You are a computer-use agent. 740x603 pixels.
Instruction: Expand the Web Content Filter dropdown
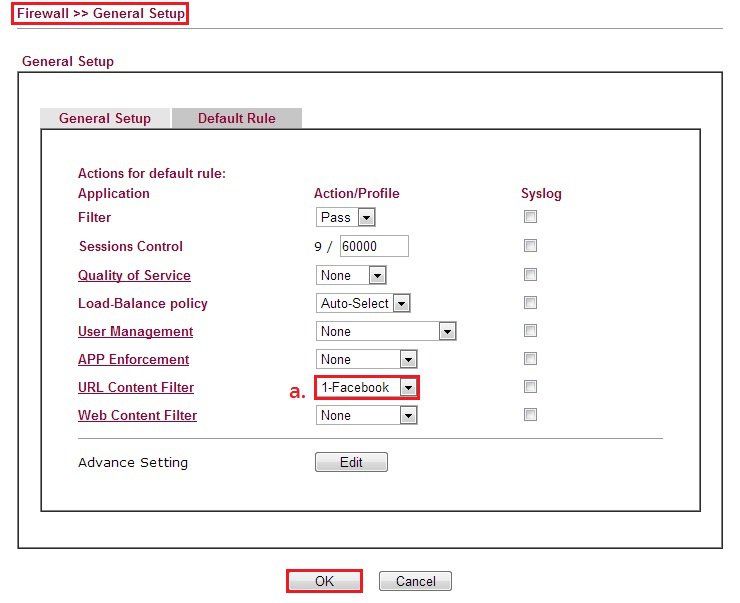pos(366,415)
